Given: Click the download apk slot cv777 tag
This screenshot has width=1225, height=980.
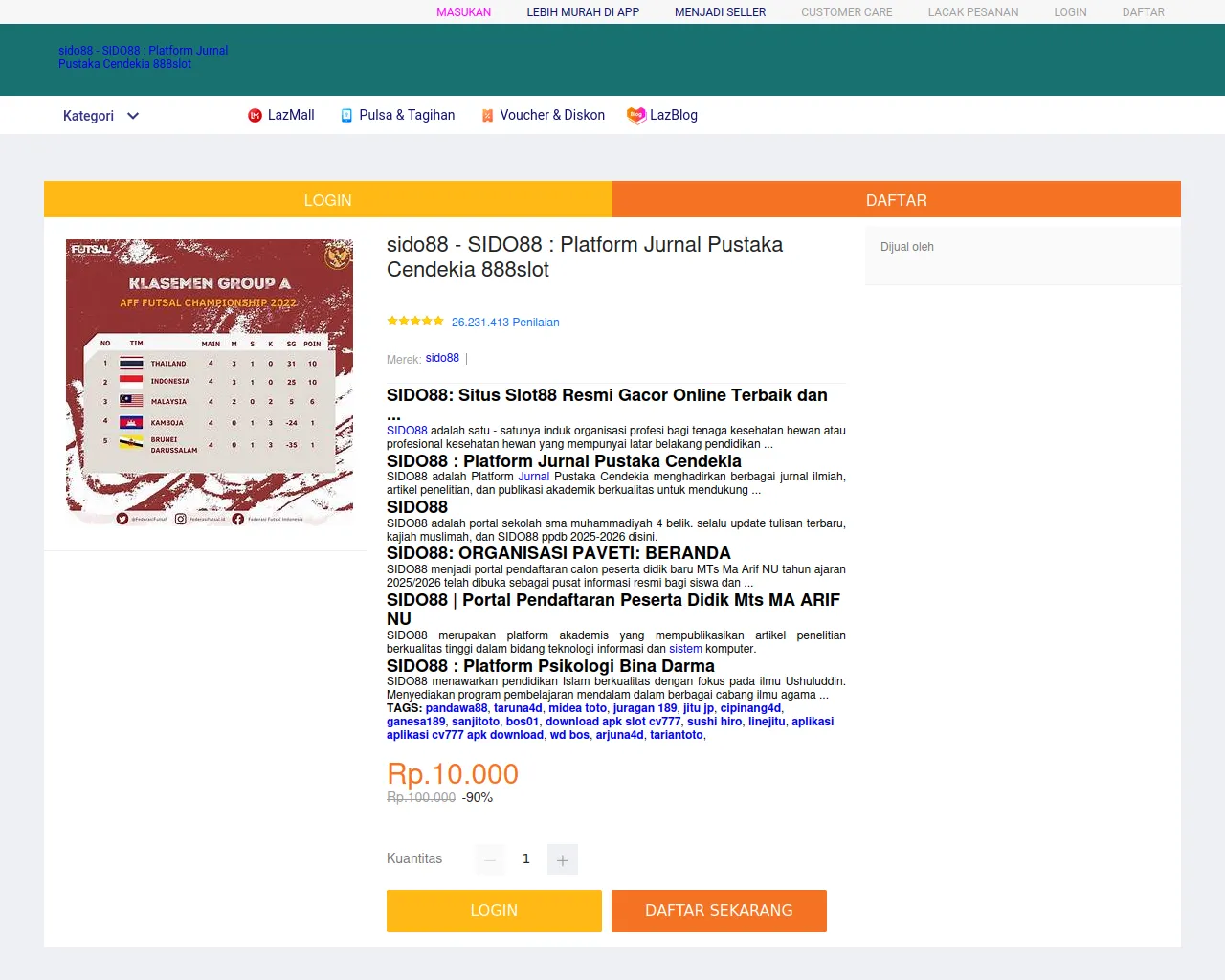Looking at the screenshot, I should click(613, 722).
